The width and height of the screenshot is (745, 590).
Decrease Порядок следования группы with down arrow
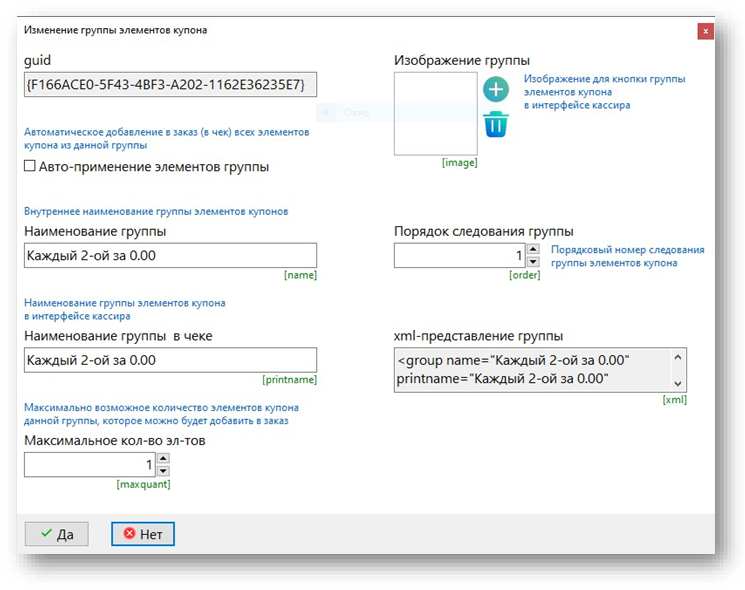point(533,262)
